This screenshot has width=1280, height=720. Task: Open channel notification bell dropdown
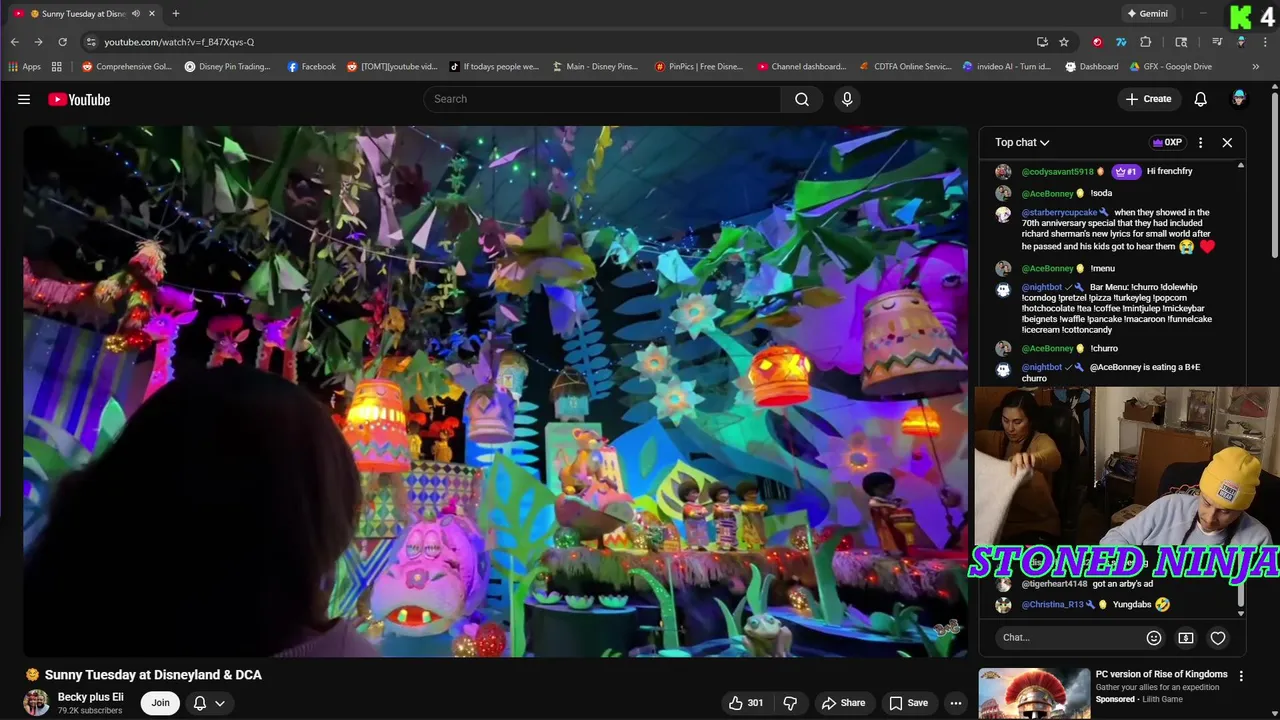pyautogui.click(x=209, y=703)
